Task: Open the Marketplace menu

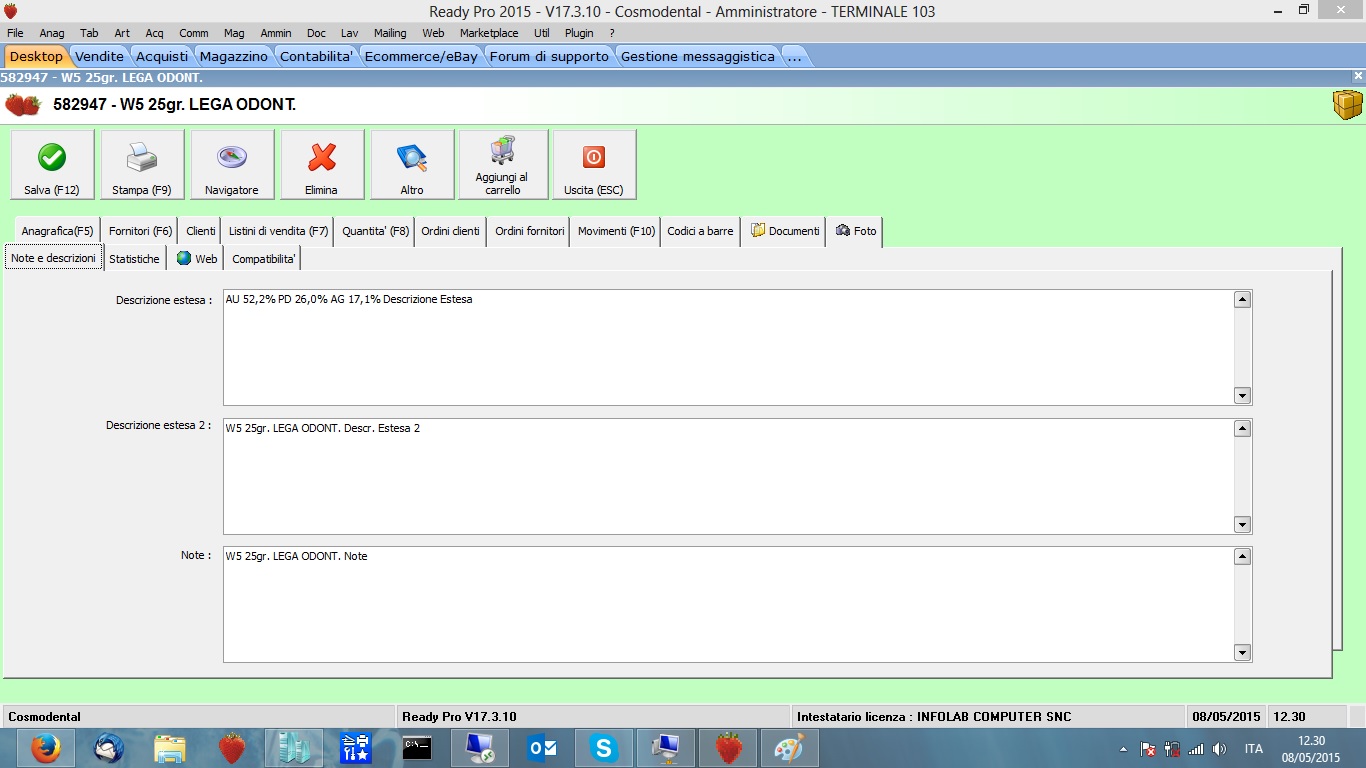Action: (x=489, y=33)
